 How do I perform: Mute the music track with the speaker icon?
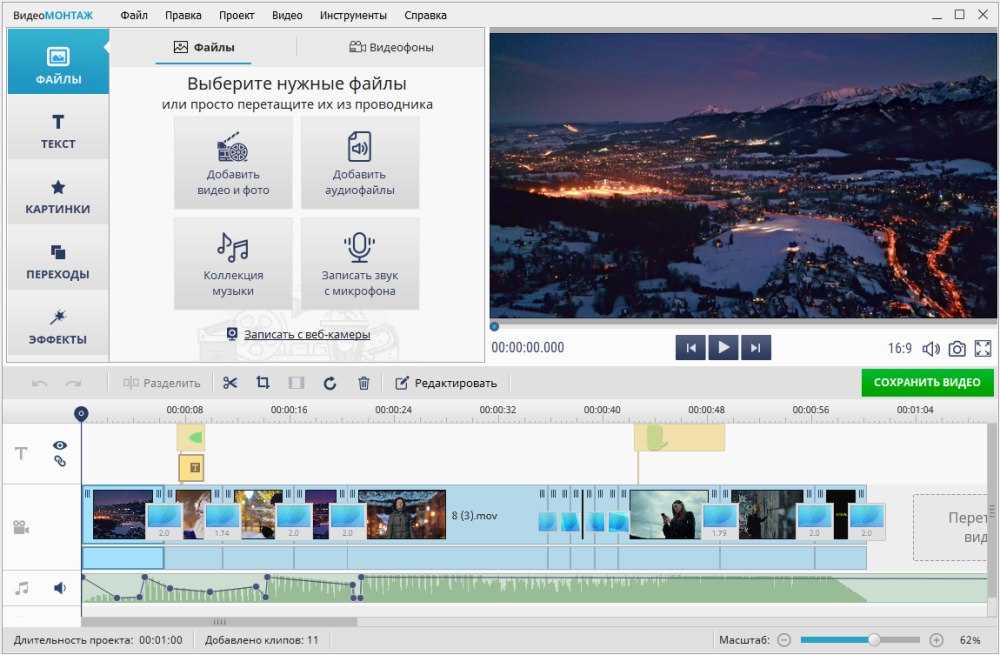pyautogui.click(x=60, y=588)
